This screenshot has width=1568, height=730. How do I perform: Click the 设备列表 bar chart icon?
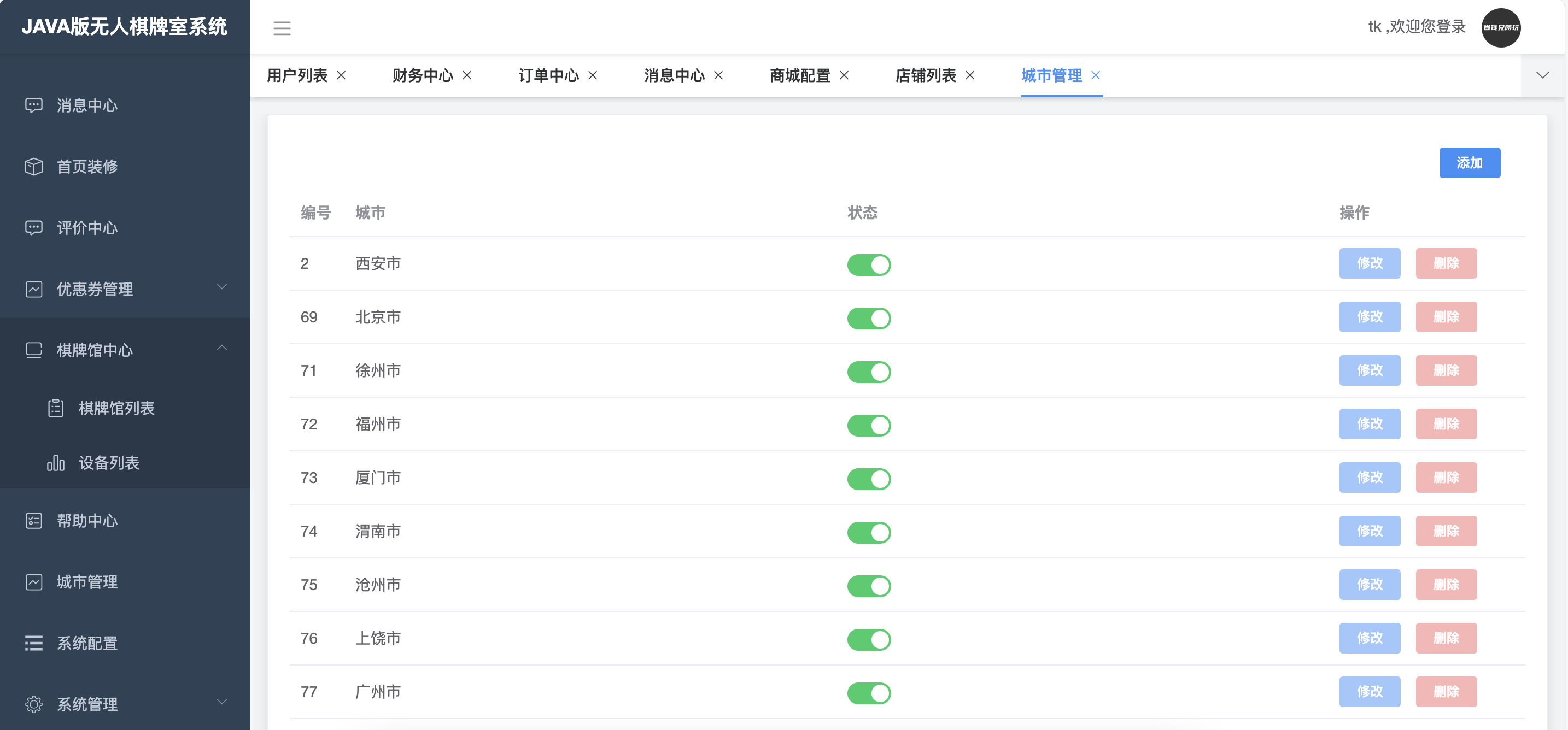[x=56, y=463]
